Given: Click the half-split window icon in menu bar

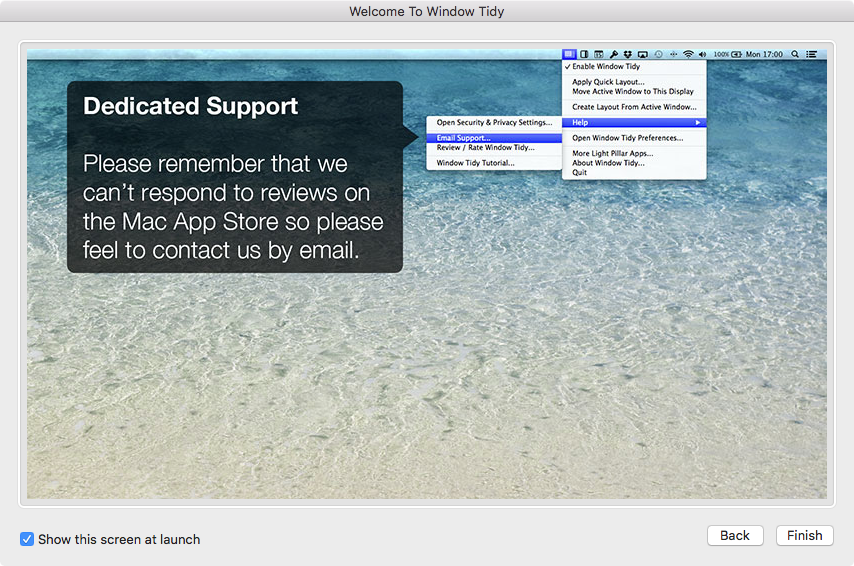Looking at the screenshot, I should [x=584, y=54].
